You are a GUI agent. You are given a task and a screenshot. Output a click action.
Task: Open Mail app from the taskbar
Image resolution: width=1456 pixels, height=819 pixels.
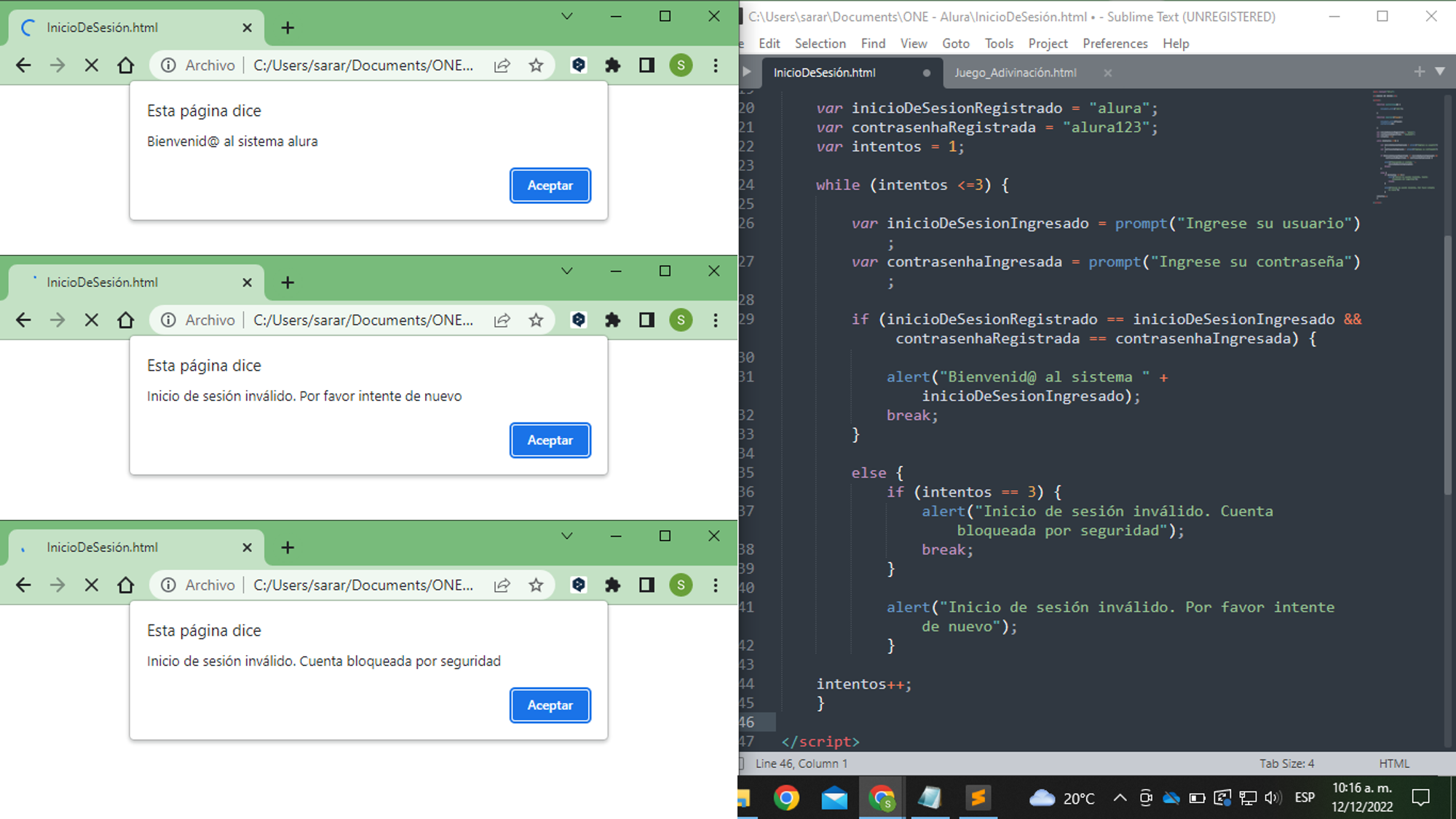834,798
